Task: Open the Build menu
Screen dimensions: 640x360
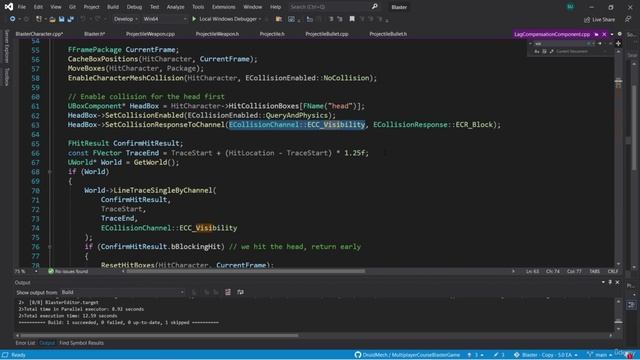Action: (113, 7)
